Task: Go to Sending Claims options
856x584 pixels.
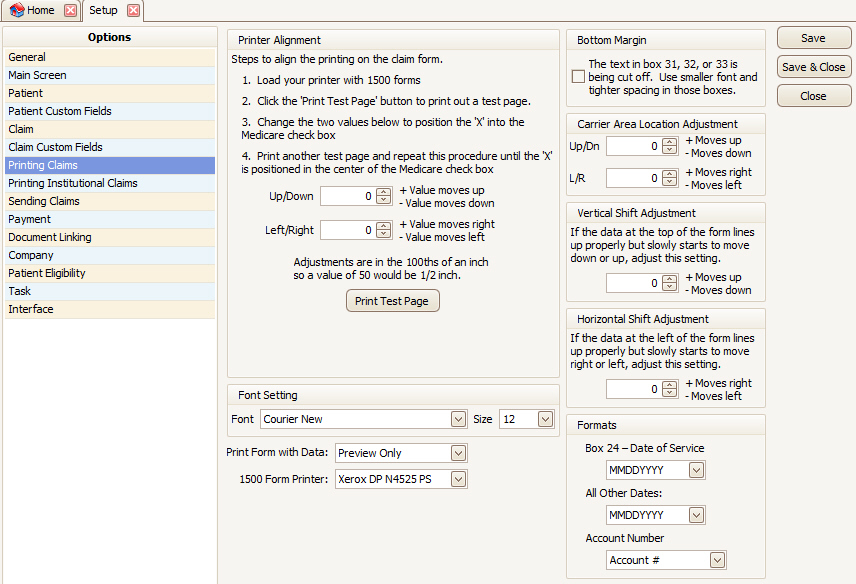Action: (110, 201)
